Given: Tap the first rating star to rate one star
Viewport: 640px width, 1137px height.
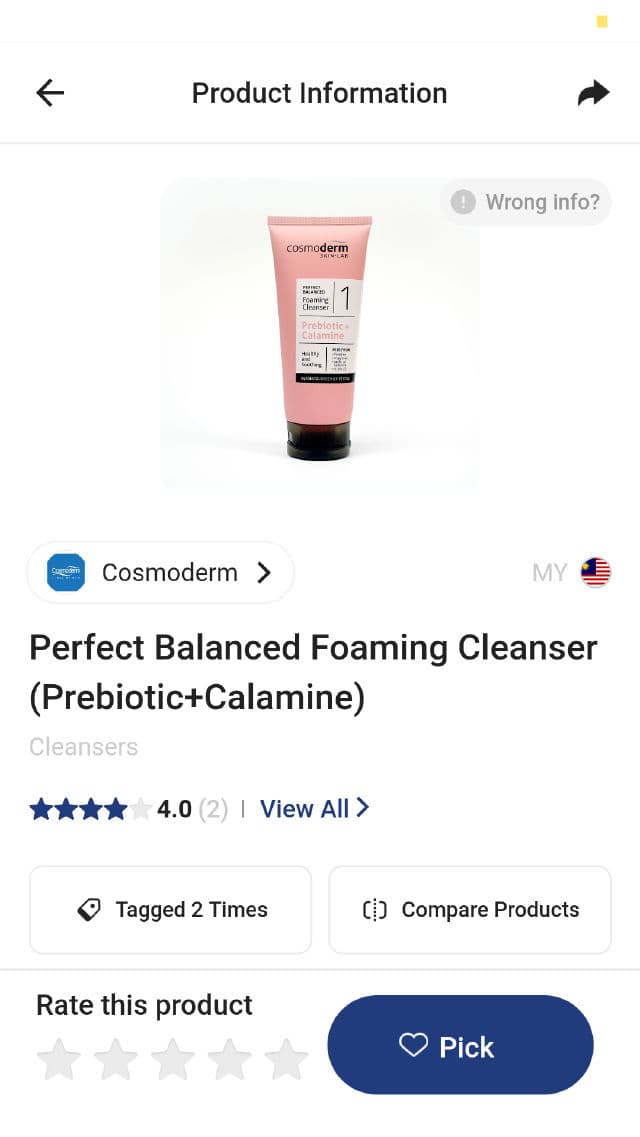Looking at the screenshot, I should 59,1057.
